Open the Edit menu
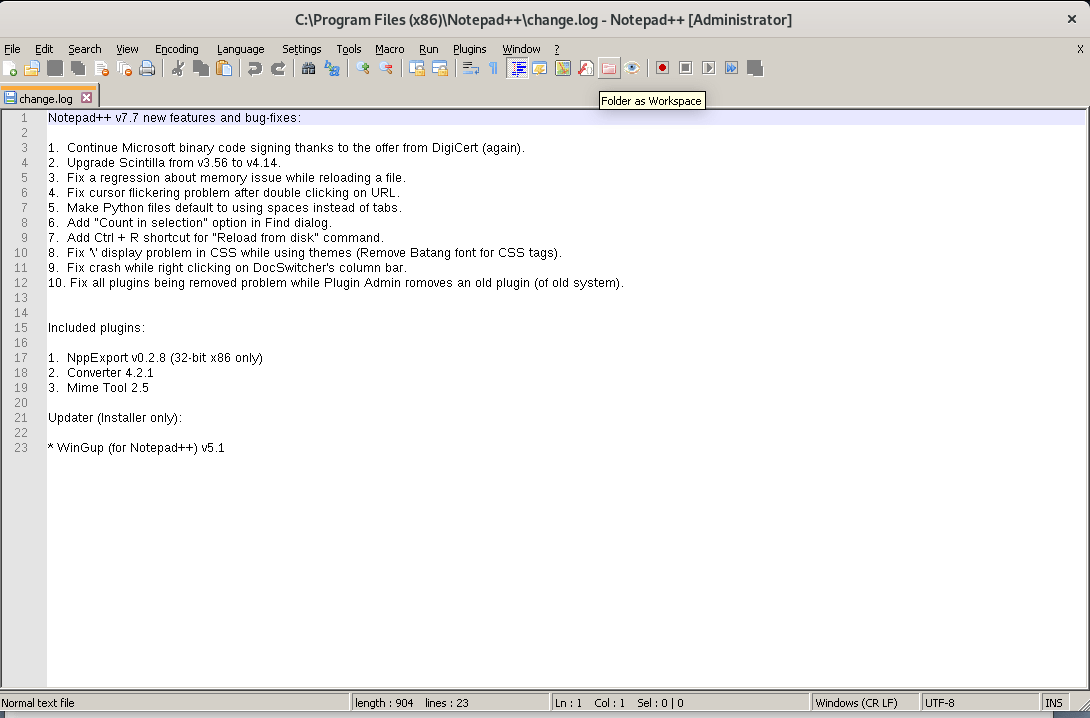This screenshot has height=718, width=1090. pyautogui.click(x=44, y=49)
